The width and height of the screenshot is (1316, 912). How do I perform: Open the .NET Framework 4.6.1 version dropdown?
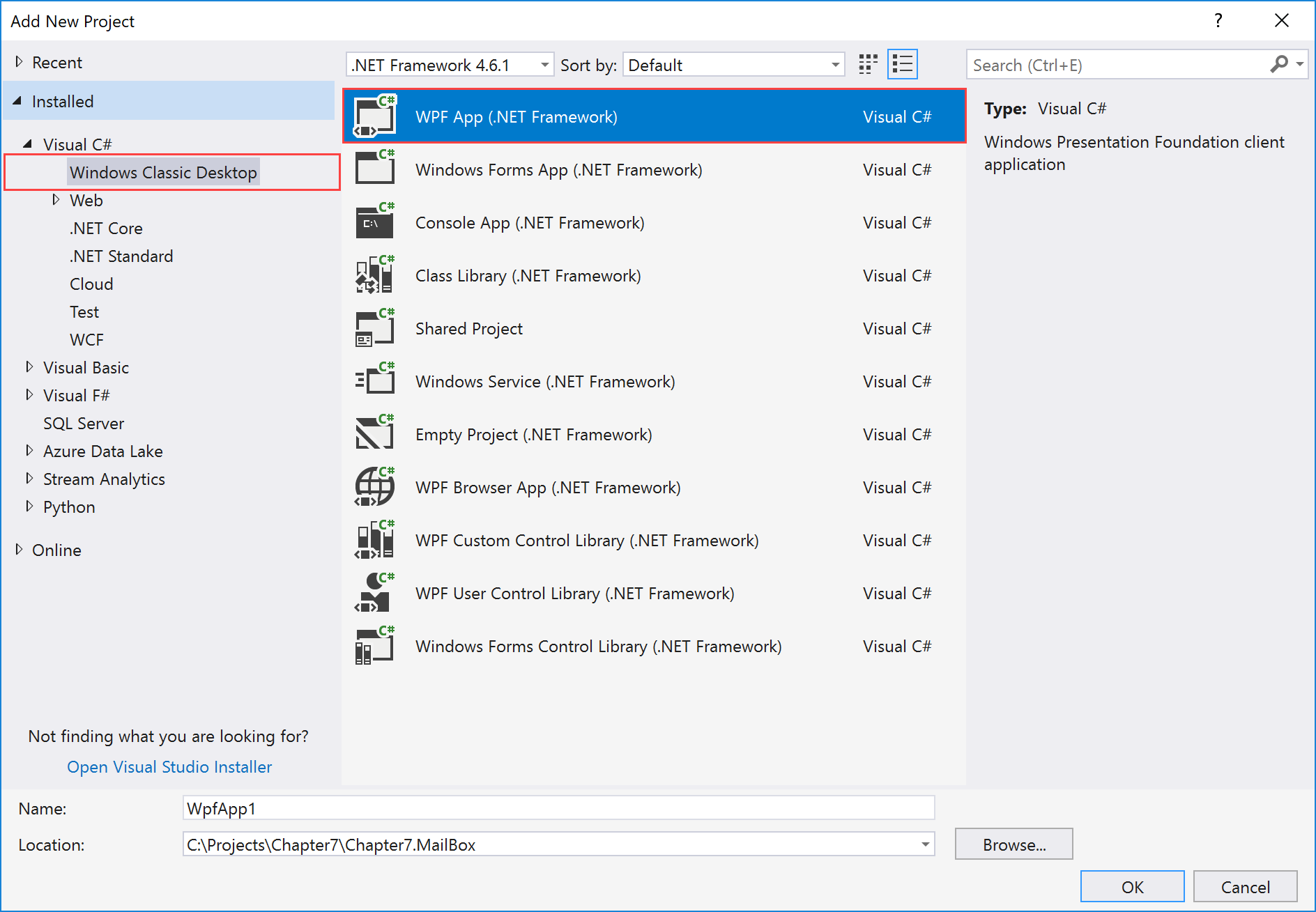450,65
